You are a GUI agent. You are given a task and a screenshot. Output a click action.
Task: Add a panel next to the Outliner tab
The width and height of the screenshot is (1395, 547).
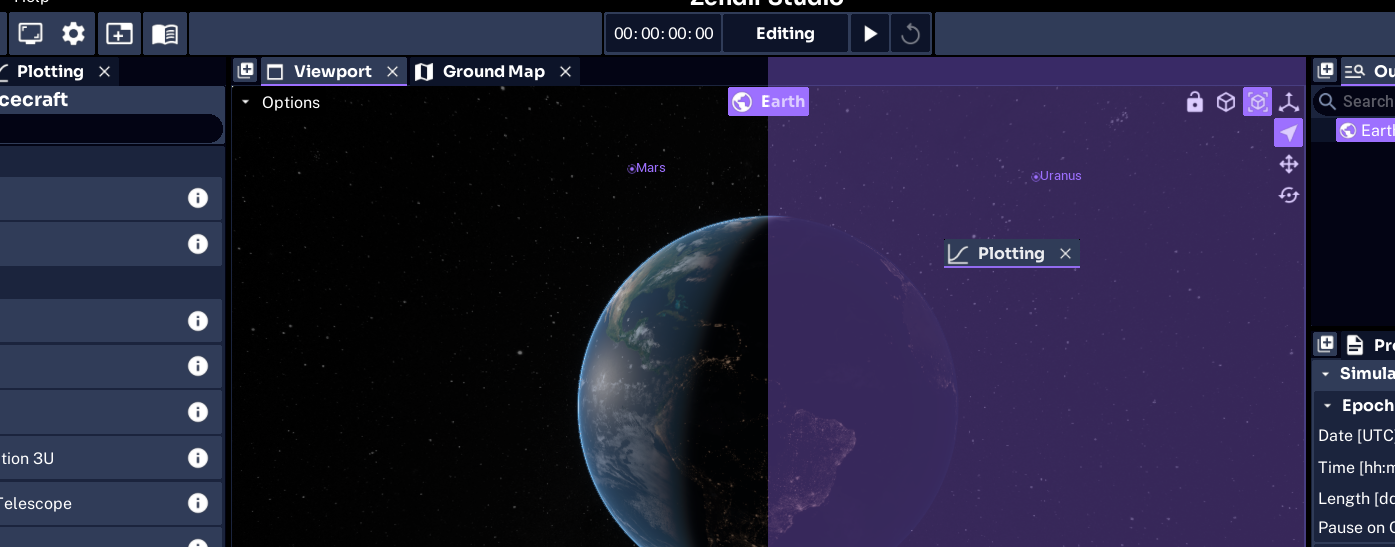tap(1326, 70)
